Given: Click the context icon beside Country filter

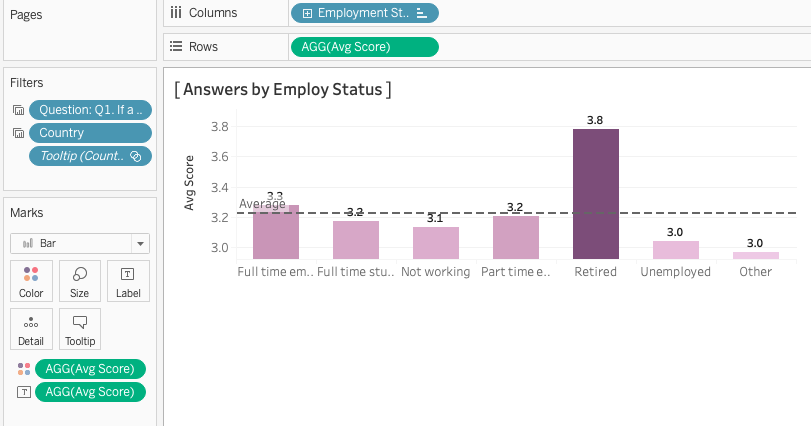Looking at the screenshot, I should pyautogui.click(x=18, y=133).
